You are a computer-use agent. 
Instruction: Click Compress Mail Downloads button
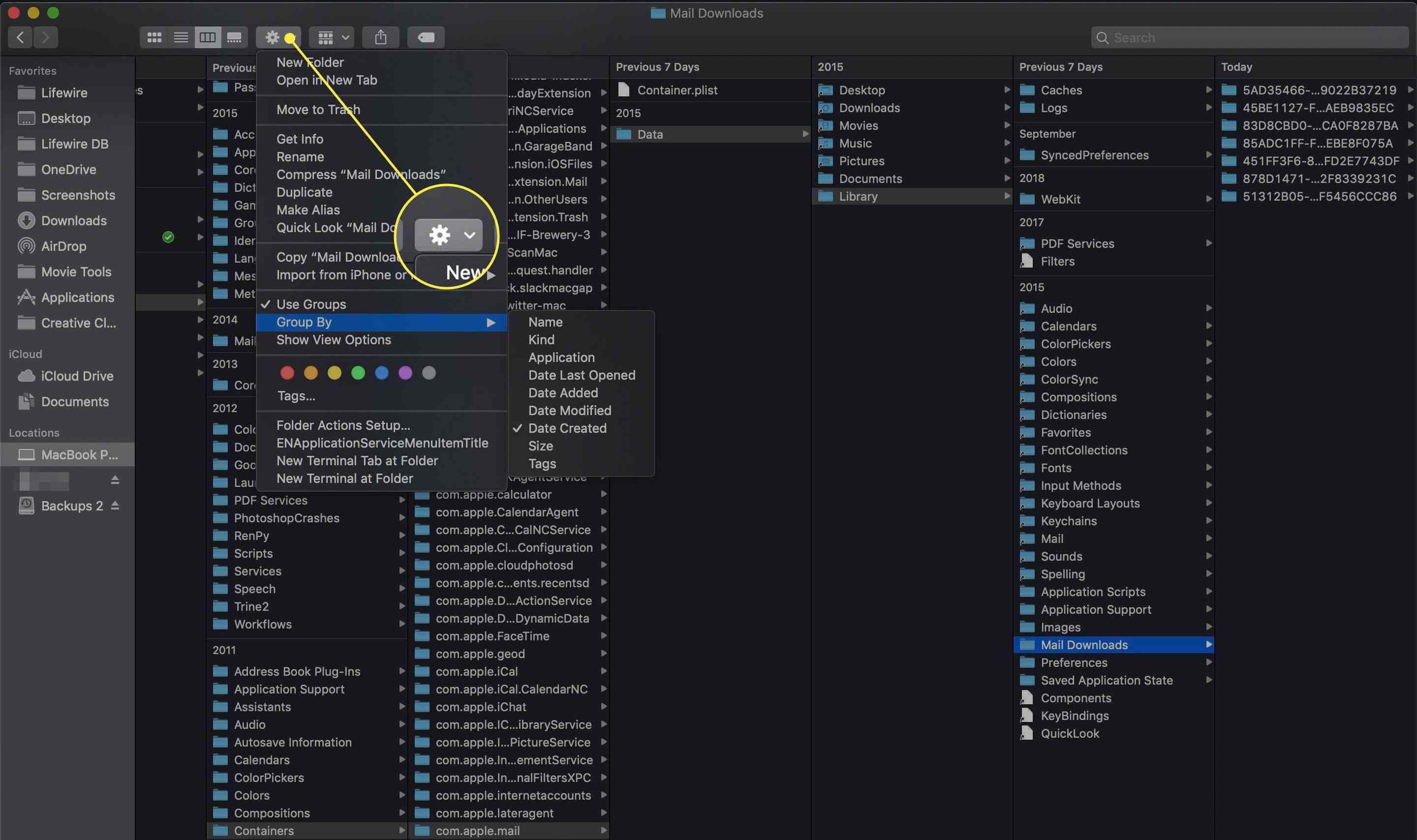tap(360, 174)
